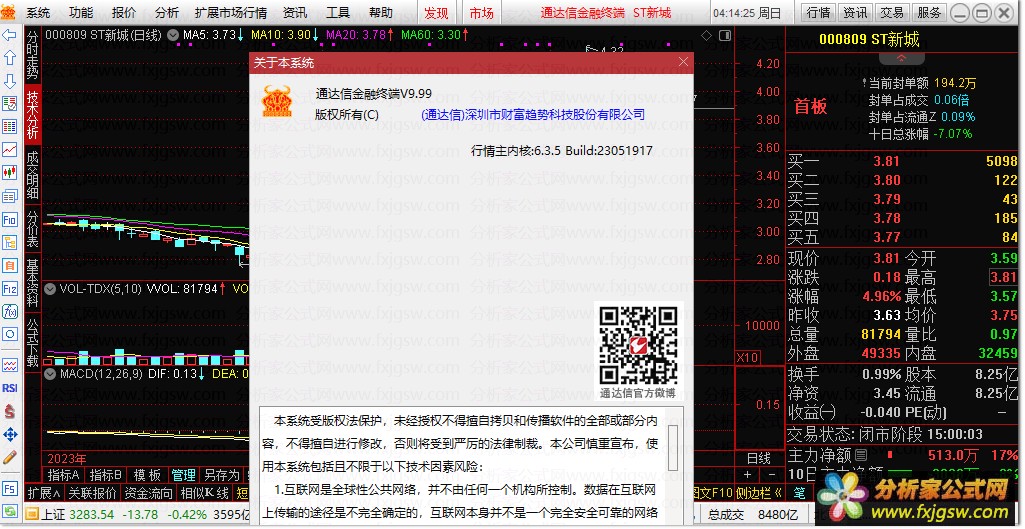Click the F12 trading icon
Screen dimensions: 1025x529
(x=10, y=288)
